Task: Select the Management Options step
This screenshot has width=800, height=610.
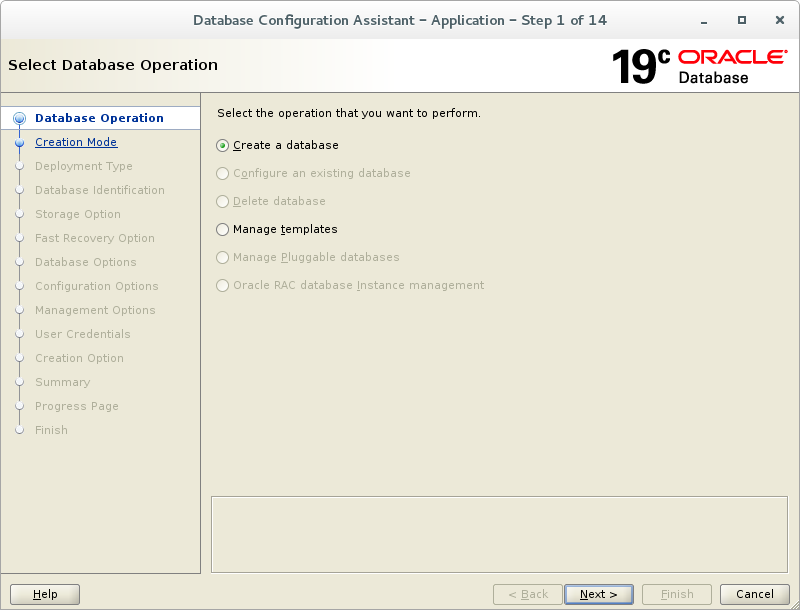Action: [94, 310]
